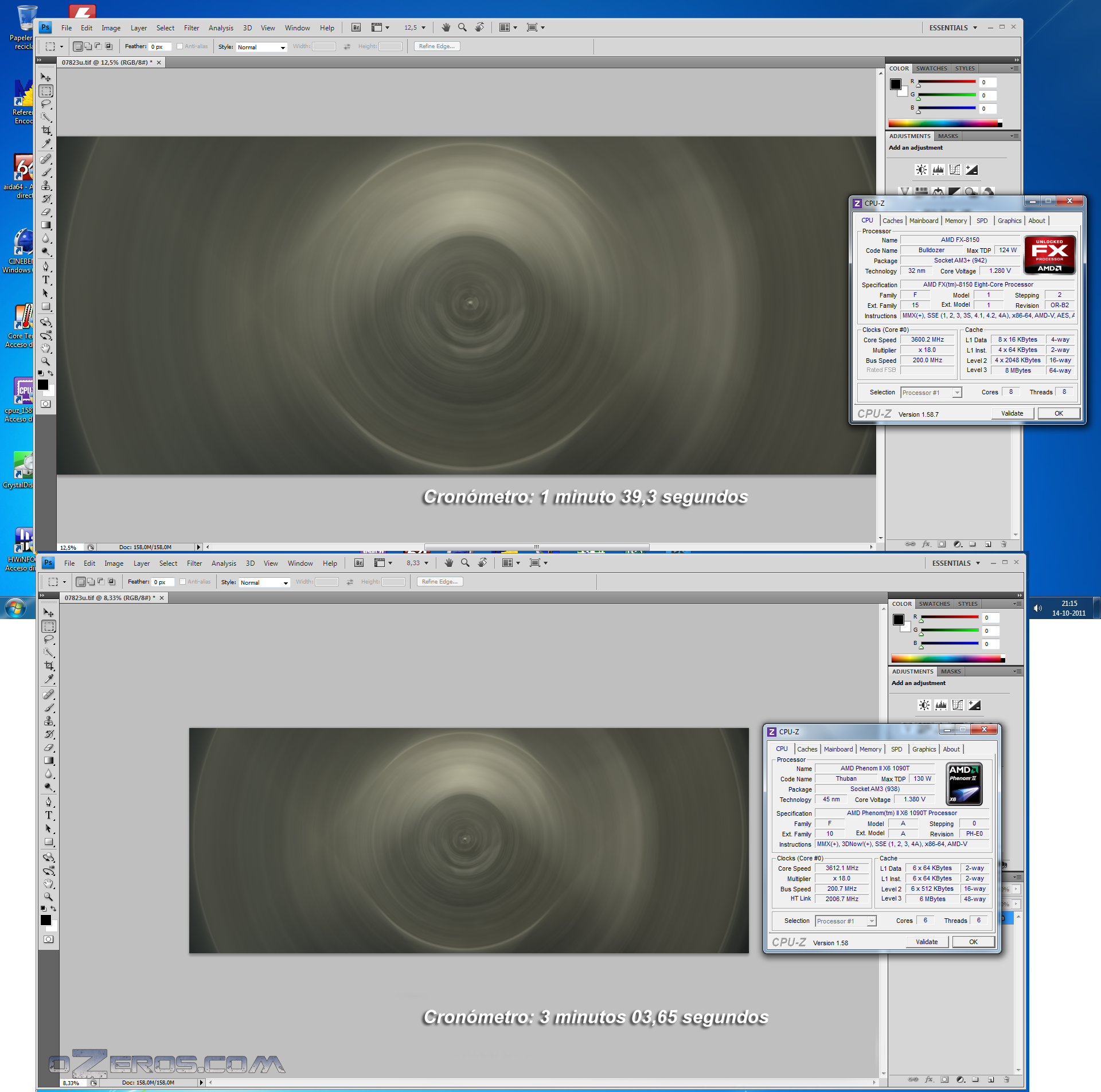This screenshot has height=1092, width=1101.
Task: Toggle Anti-alias checkbox in bottom options bar
Action: [183, 582]
